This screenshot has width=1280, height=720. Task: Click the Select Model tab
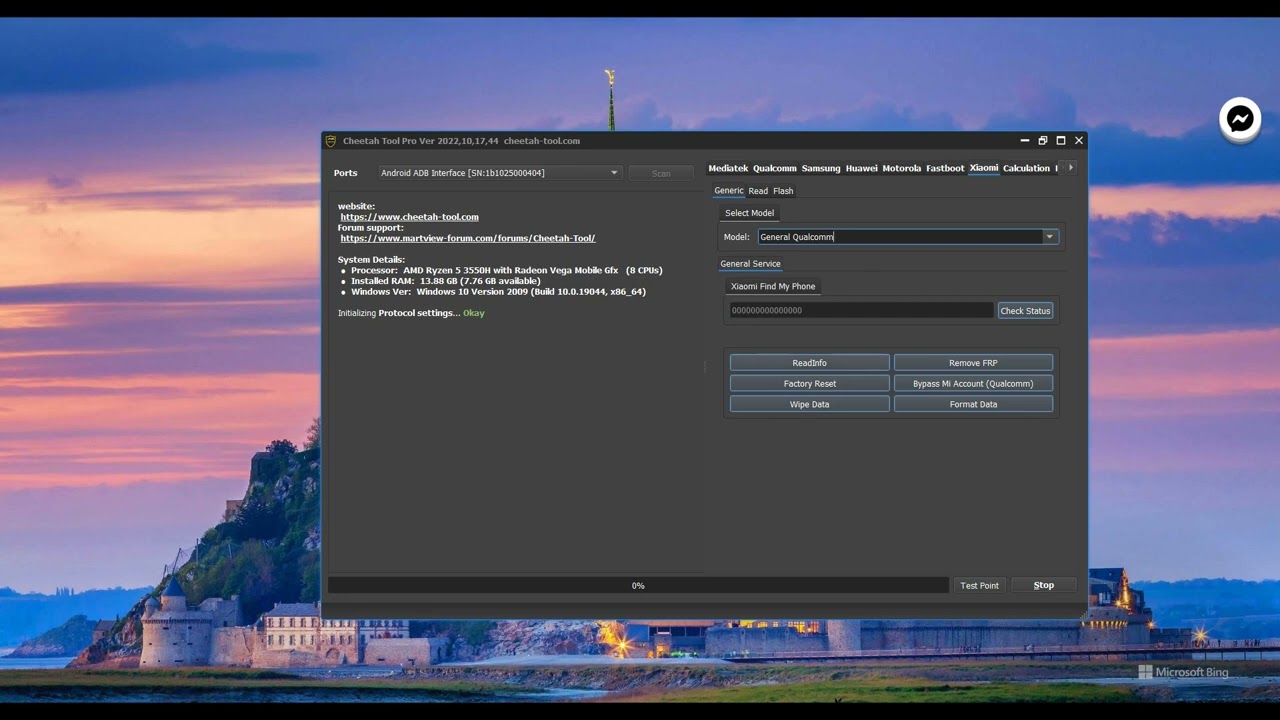click(749, 213)
